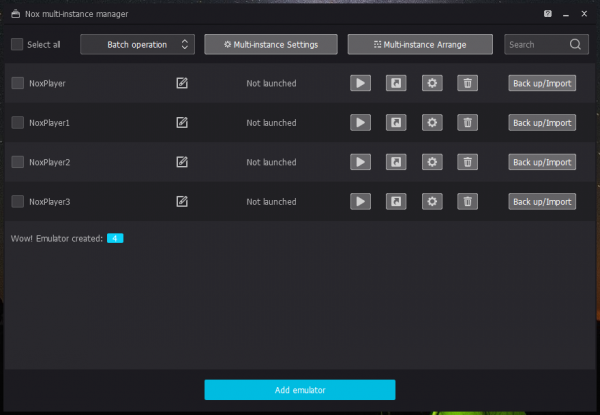Open settings gear for NoxPlayer3
Viewport: 600px width, 415px height.
432,201
